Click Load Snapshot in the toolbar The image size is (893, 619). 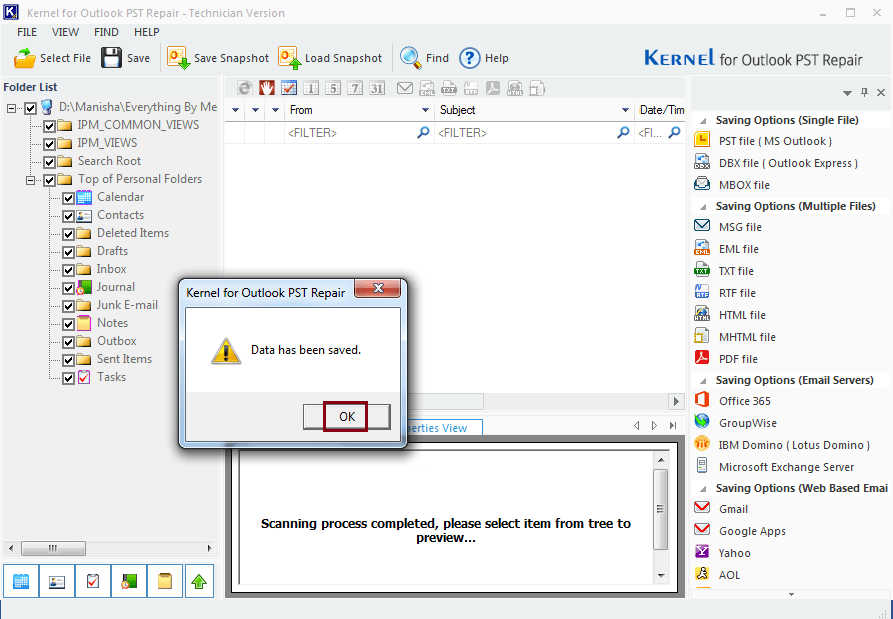click(330, 58)
